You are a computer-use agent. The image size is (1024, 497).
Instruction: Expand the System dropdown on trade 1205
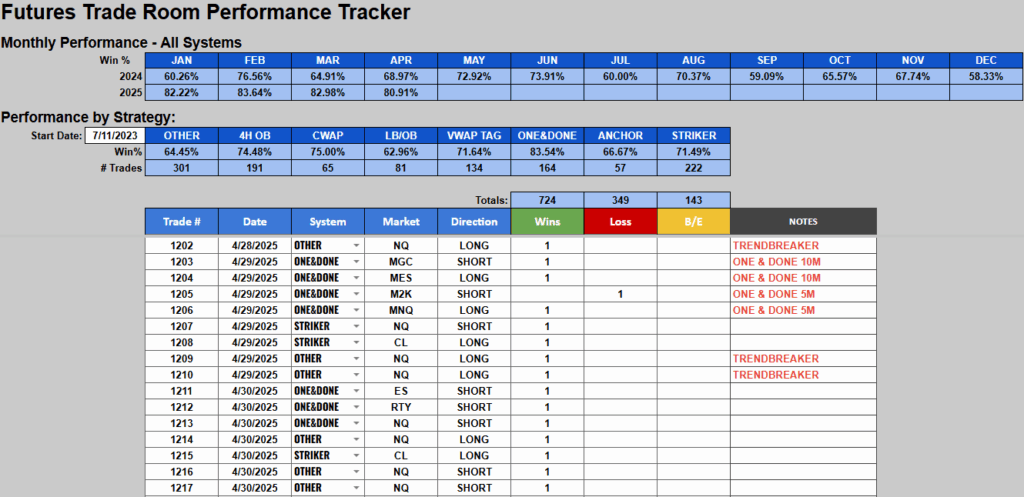pos(357,294)
